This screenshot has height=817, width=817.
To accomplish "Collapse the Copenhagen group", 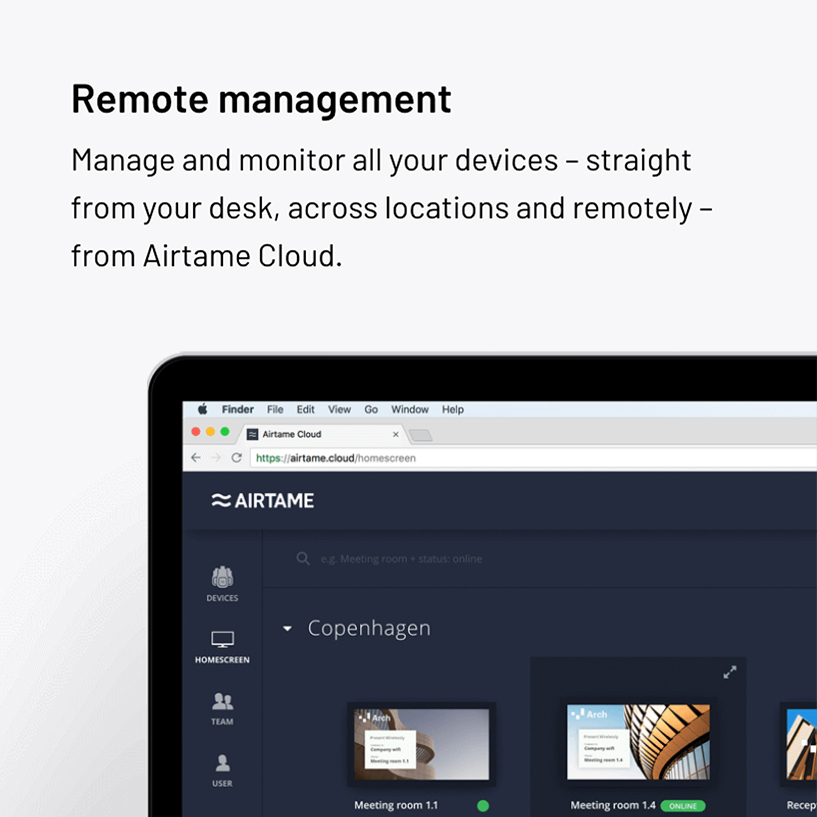I will tap(287, 629).
